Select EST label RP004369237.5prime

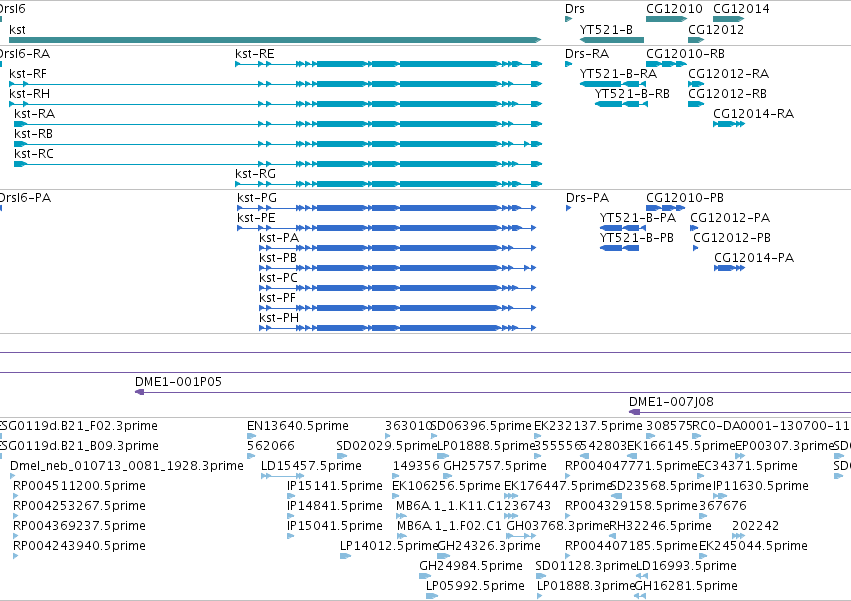click(79, 527)
